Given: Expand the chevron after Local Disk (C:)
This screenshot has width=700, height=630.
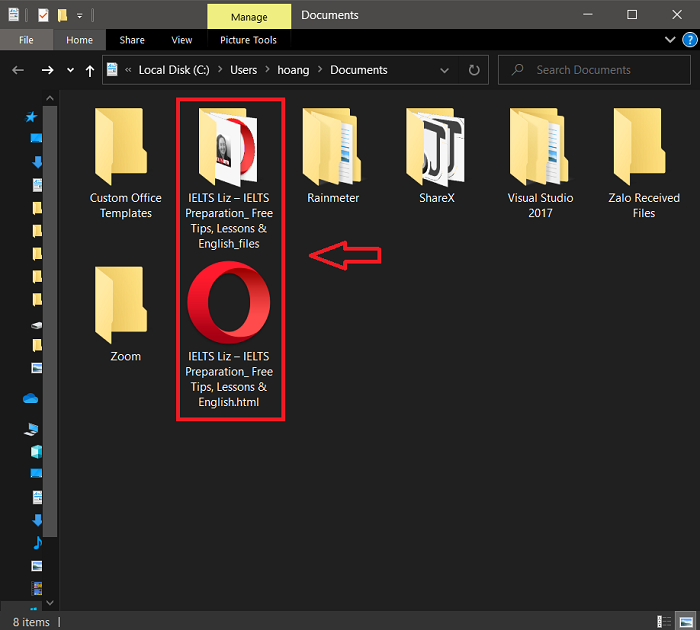Looking at the screenshot, I should click(x=220, y=70).
